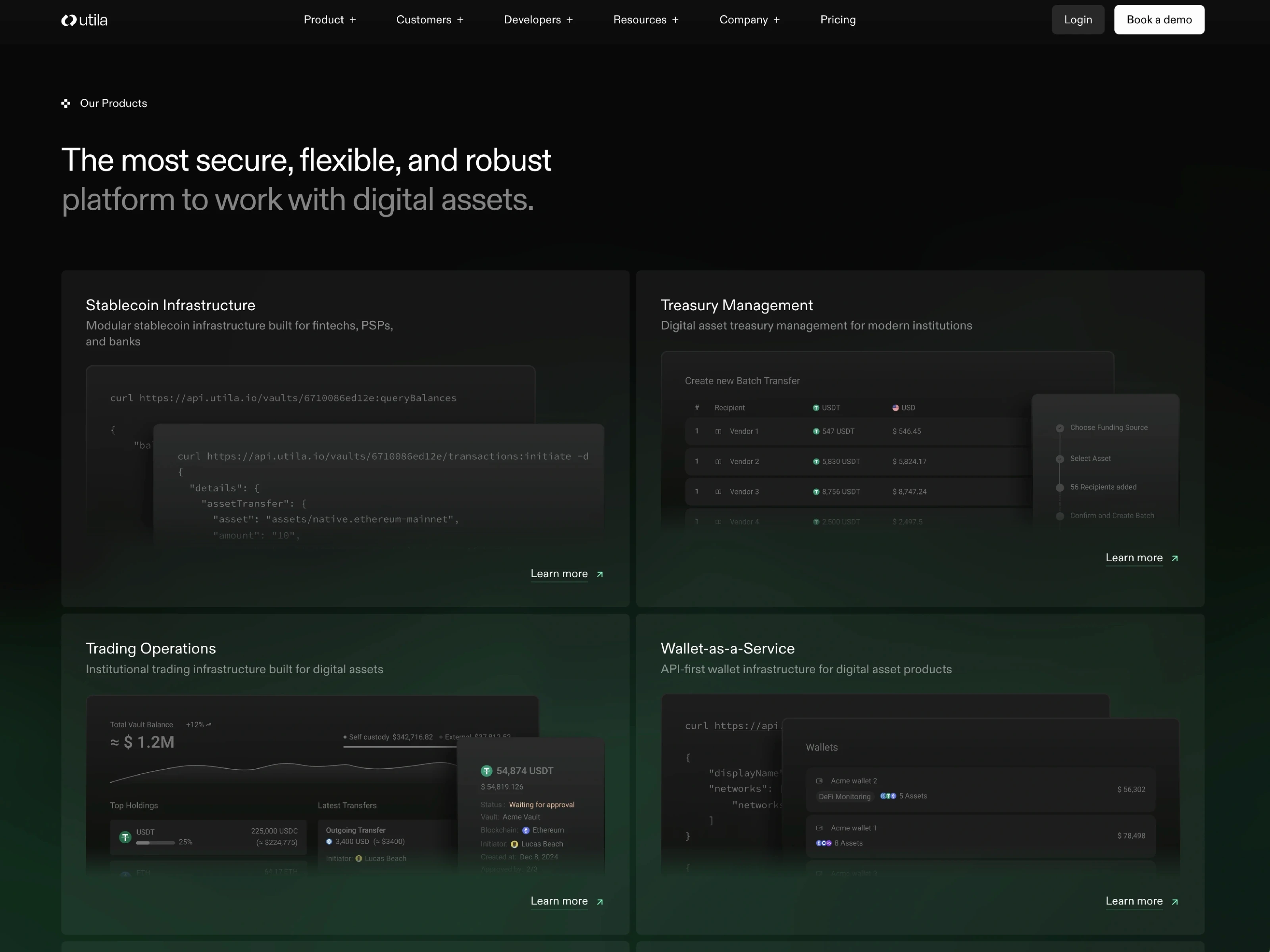Click the Lucas Beach initiator avatar in detail card
1270x952 pixels.
514,844
